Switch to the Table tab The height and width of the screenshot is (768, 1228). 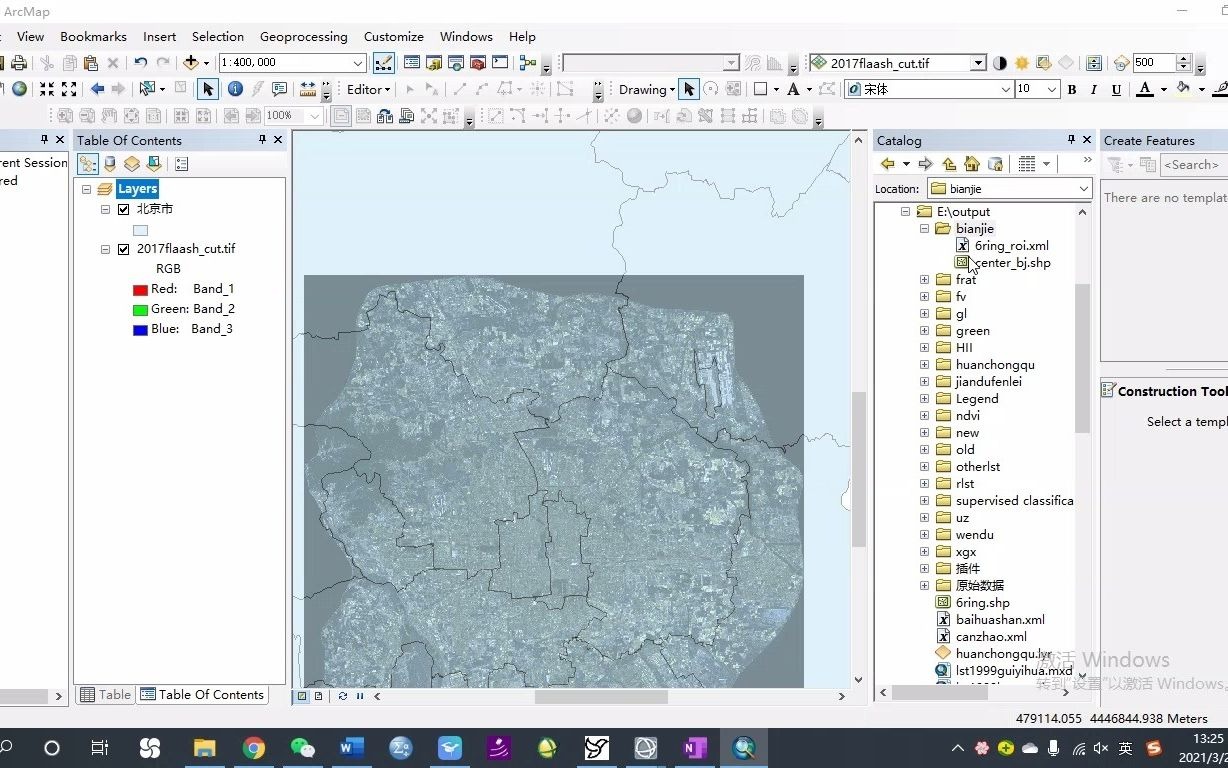point(106,695)
